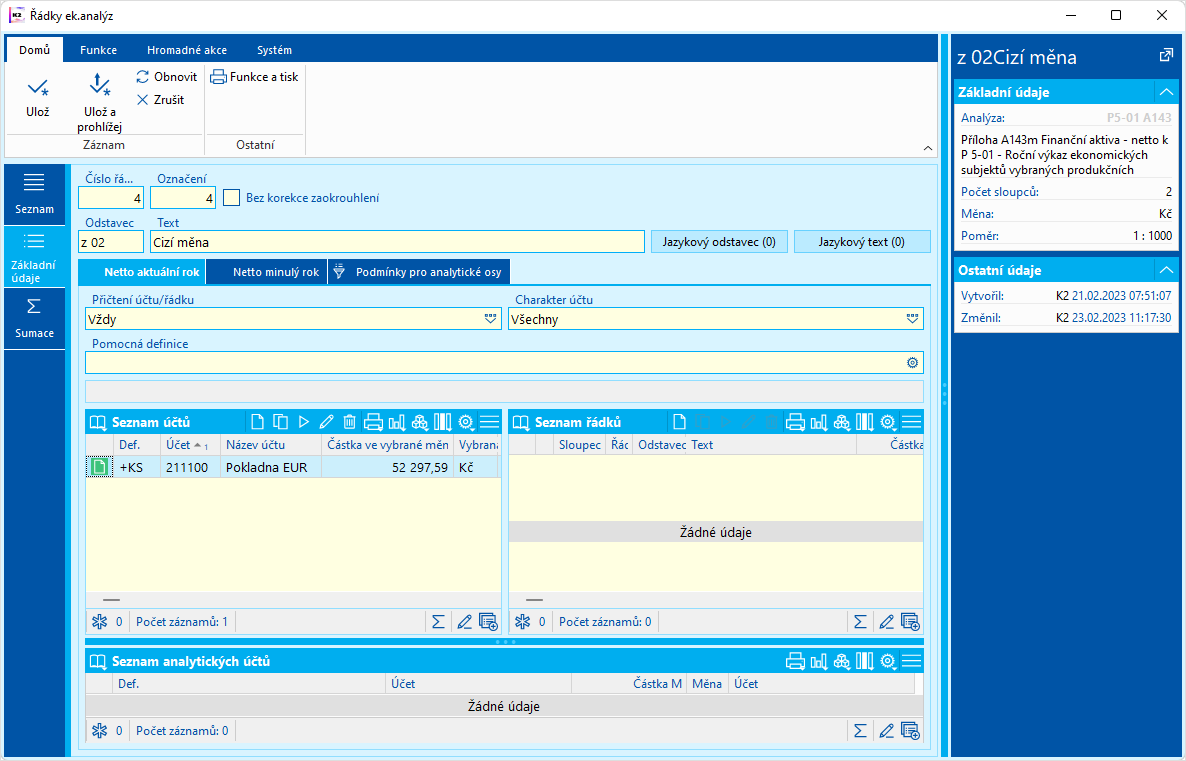Screen dimensions: 1186x761
Task: Print the Seznam řádků list
Action: [795, 422]
